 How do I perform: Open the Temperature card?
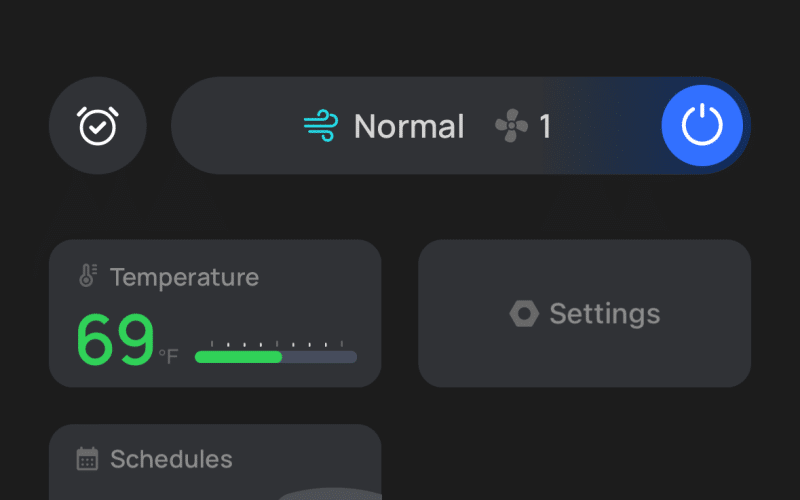[215, 313]
